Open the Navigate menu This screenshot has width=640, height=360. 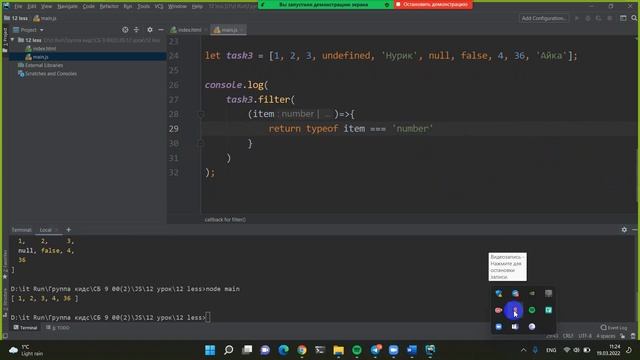67,6
